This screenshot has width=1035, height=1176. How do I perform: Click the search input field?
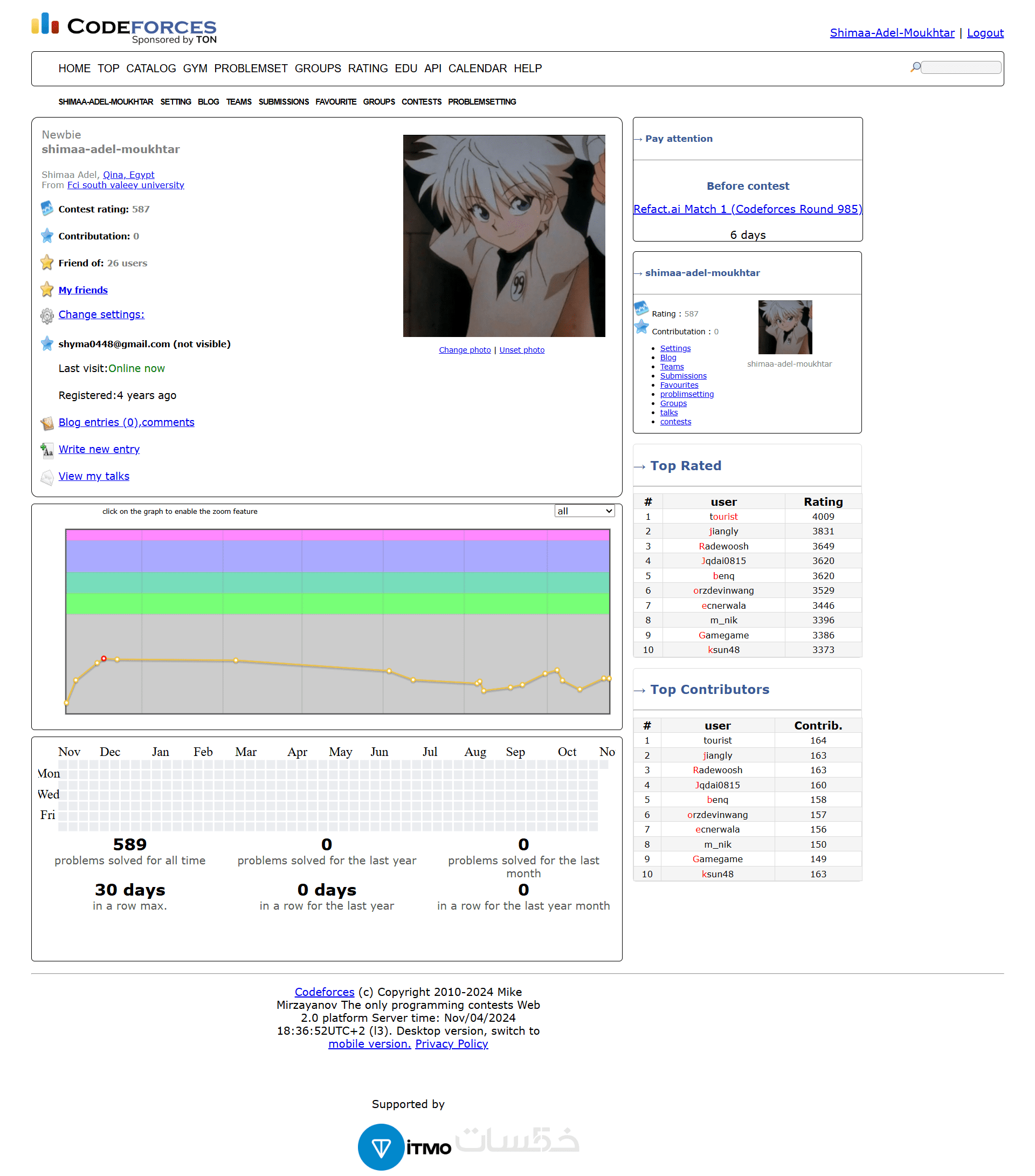tap(960, 67)
